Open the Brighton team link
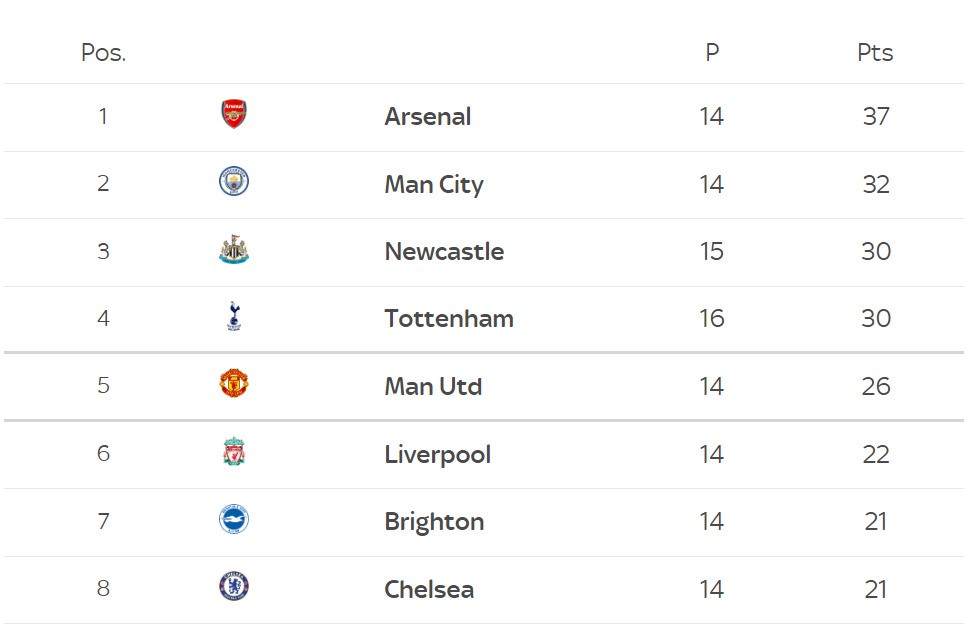This screenshot has width=967, height=626. tap(434, 521)
